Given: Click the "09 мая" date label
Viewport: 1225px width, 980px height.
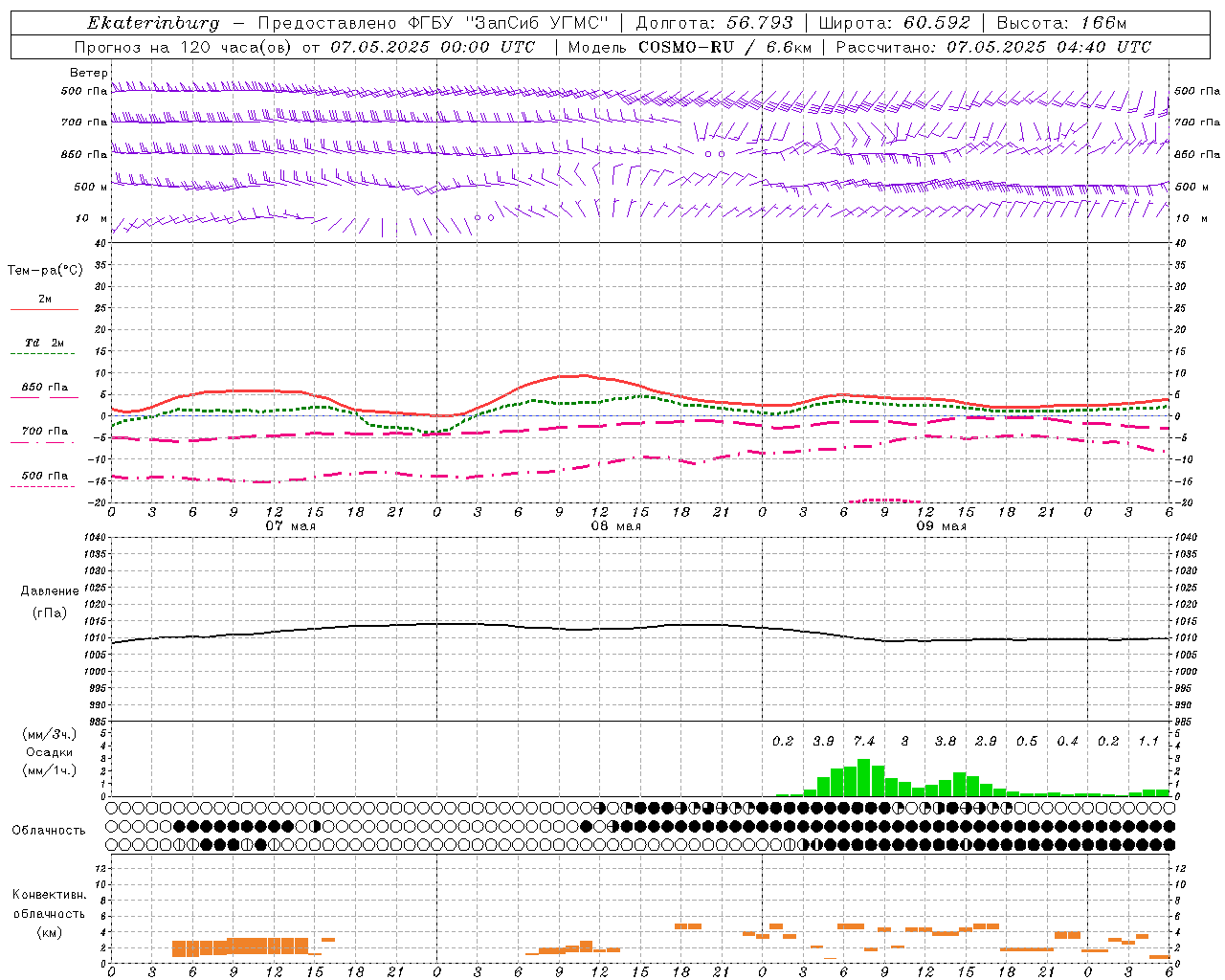Looking at the screenshot, I should [x=942, y=526].
